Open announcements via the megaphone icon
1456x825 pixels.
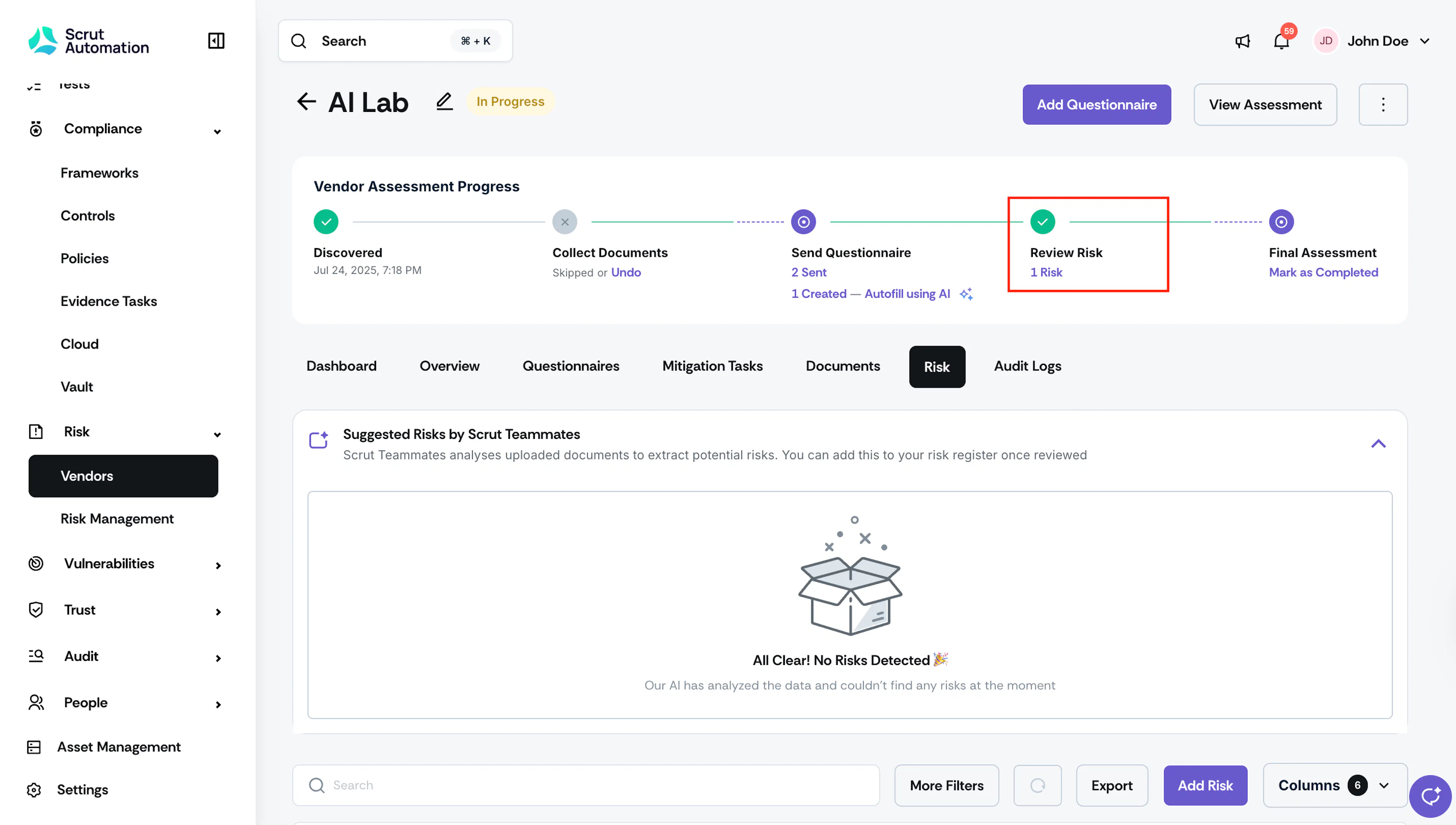pyautogui.click(x=1242, y=41)
